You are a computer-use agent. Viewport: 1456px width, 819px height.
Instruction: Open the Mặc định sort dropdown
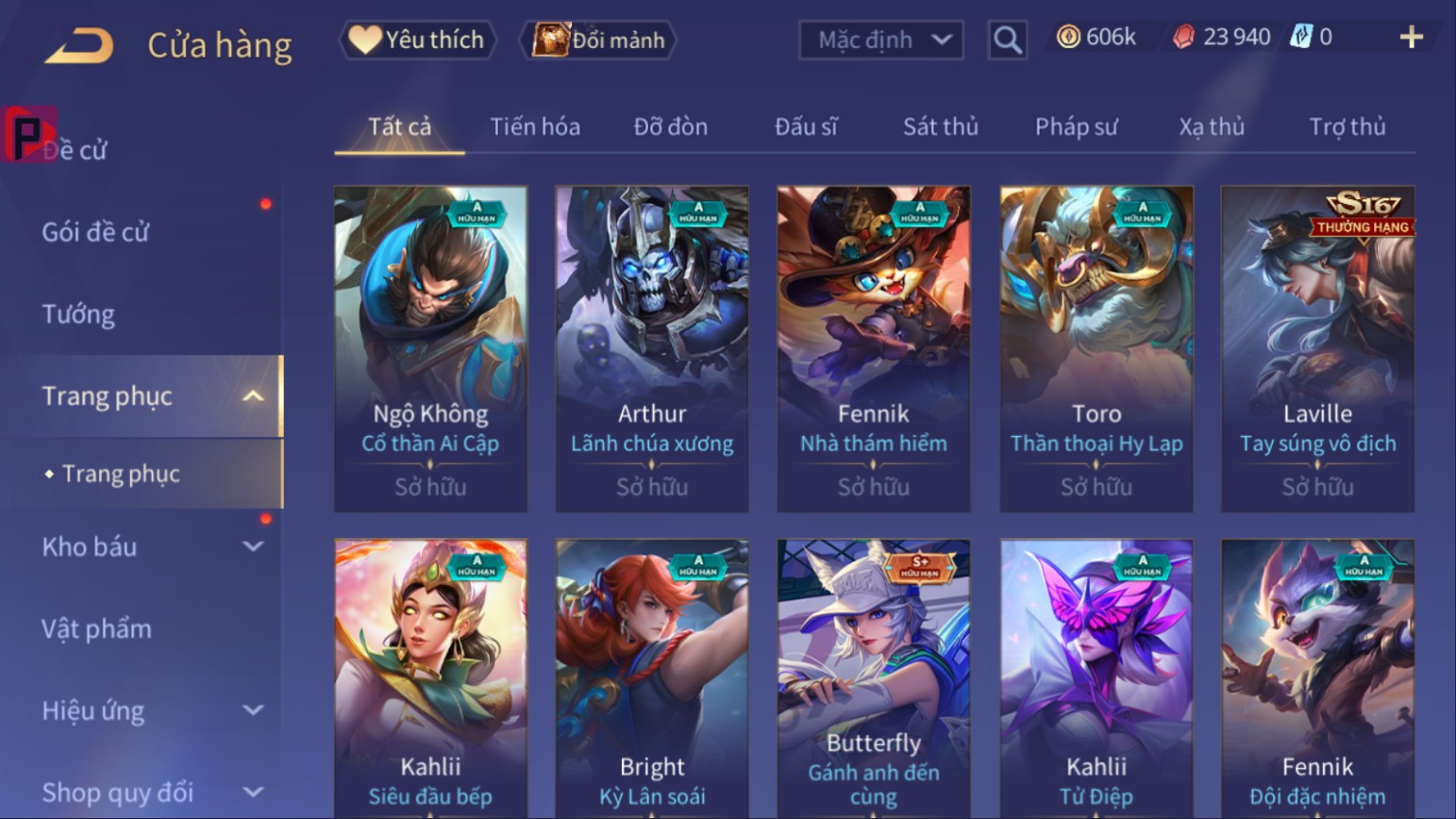880,40
